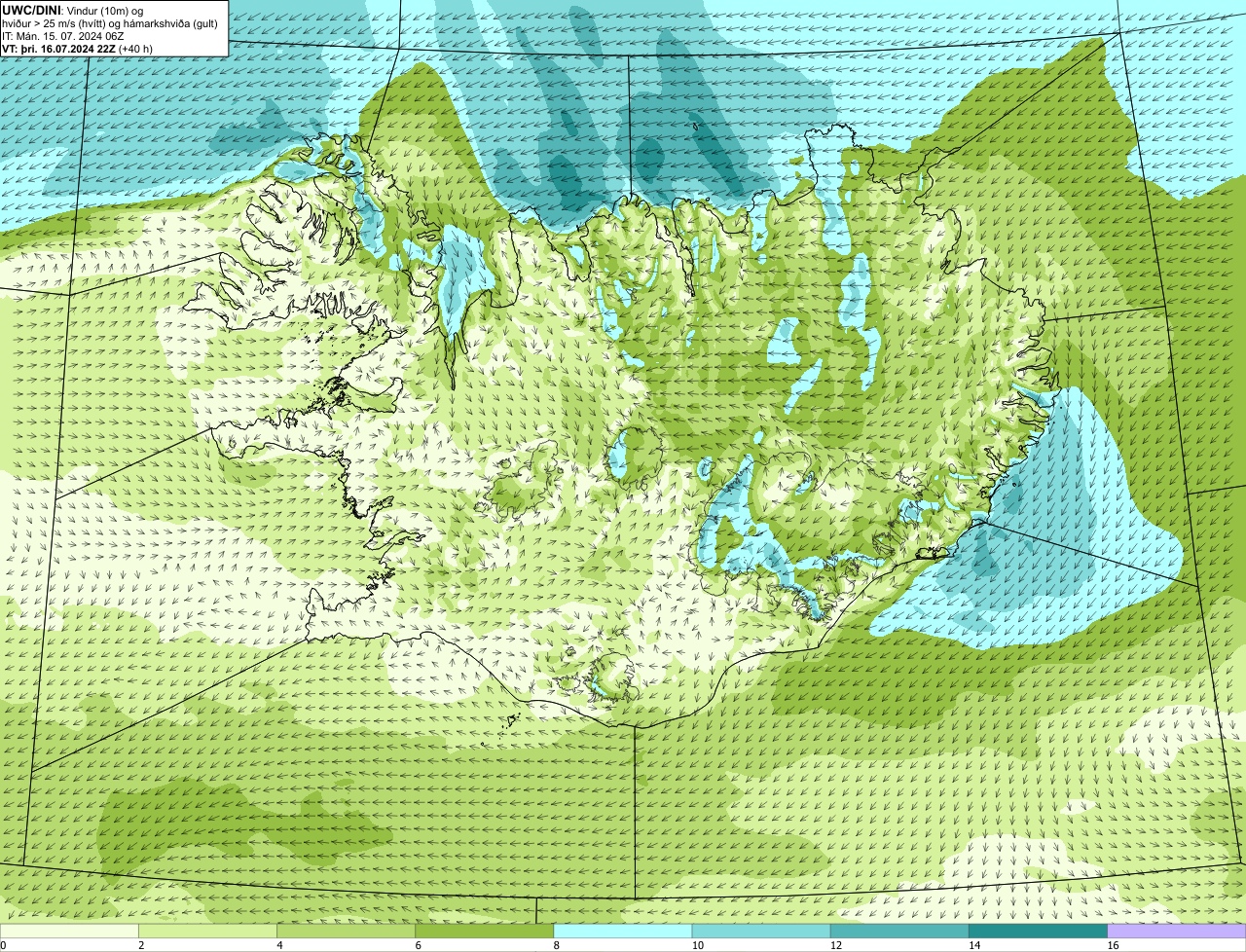Click the legend scale label "0"
Screen dimensions: 1246x952
coord(3,945)
